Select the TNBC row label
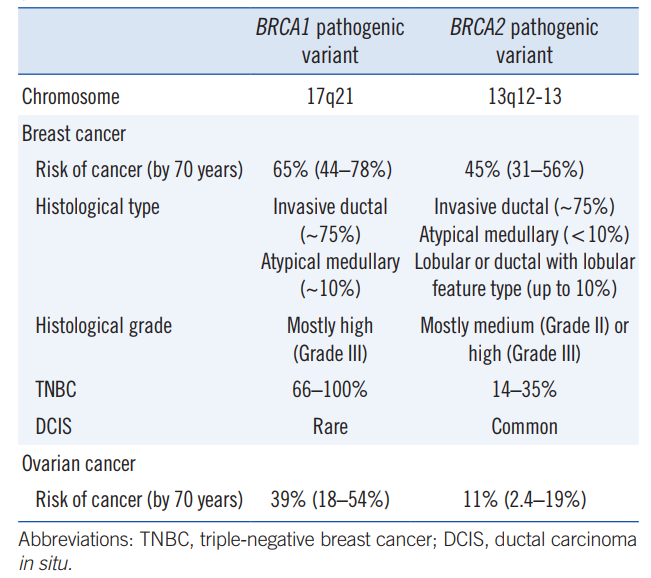The image size is (651, 578). pos(56,391)
